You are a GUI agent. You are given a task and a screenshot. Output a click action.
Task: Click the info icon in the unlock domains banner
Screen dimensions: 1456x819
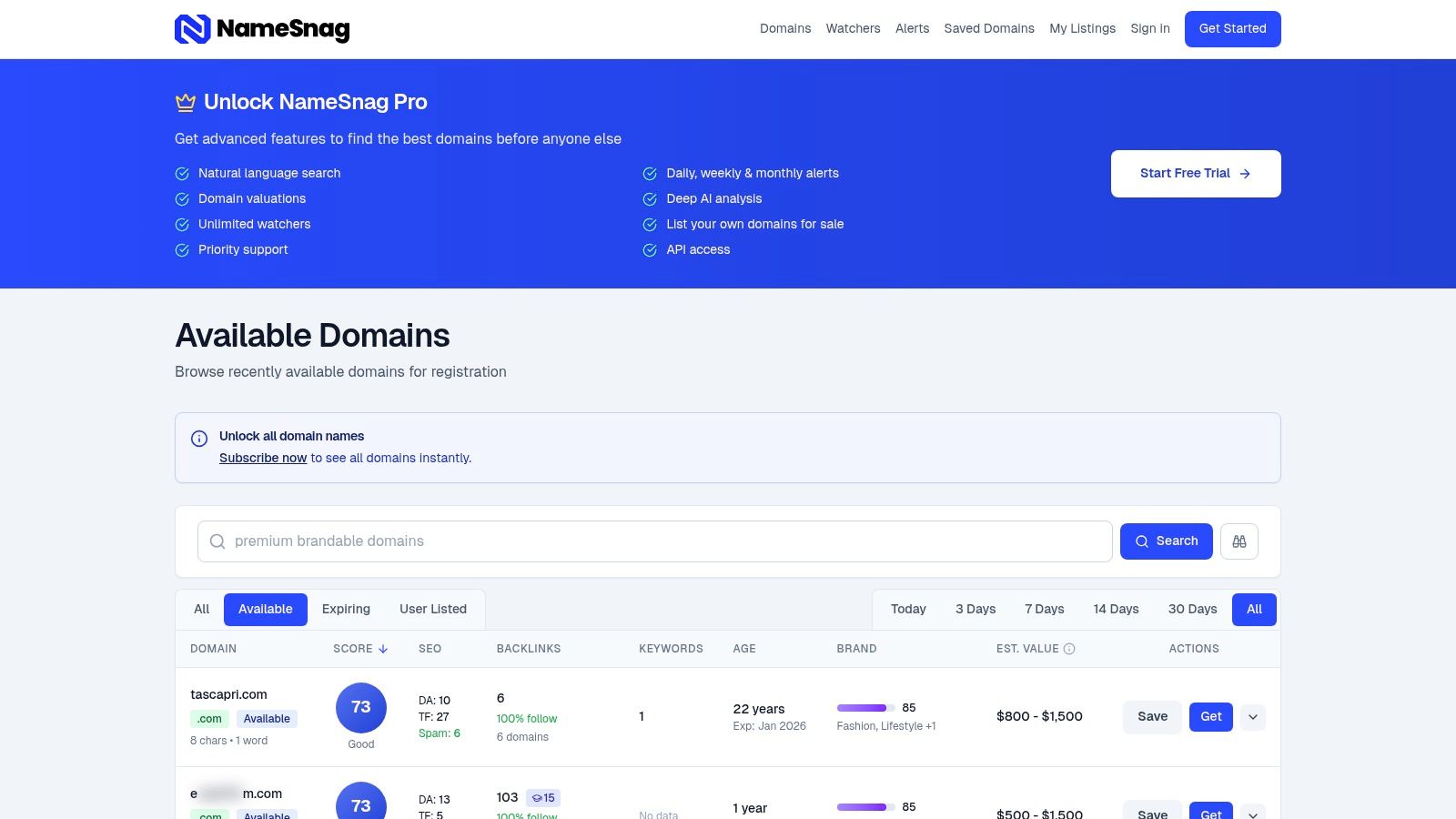[x=198, y=439]
